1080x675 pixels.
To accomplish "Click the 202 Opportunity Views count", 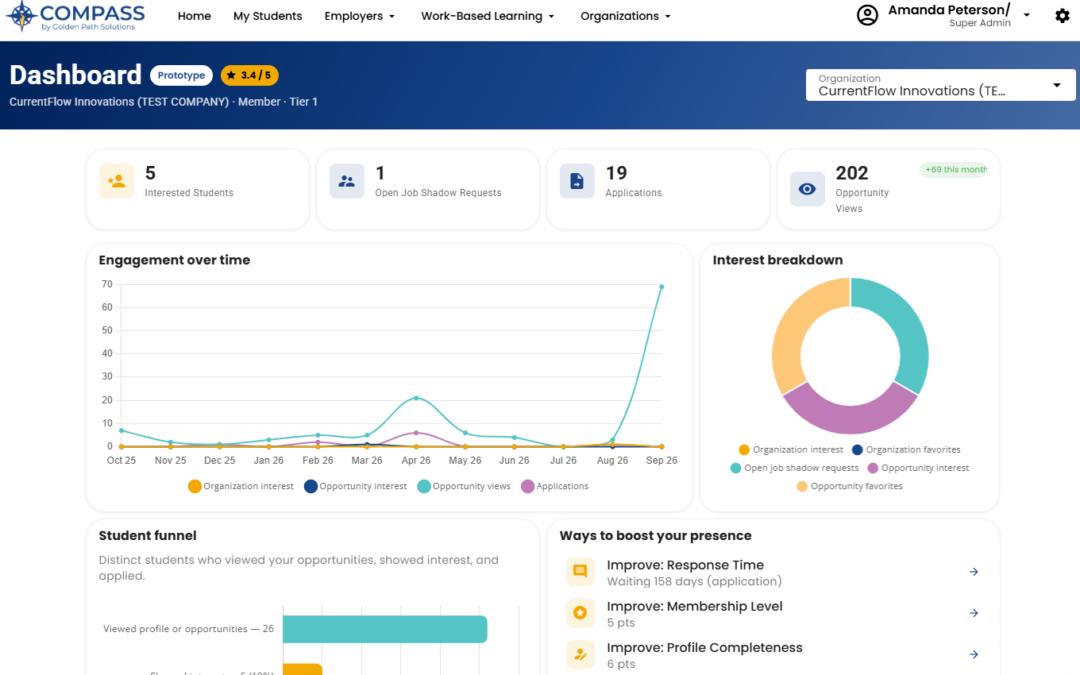I will click(x=851, y=173).
